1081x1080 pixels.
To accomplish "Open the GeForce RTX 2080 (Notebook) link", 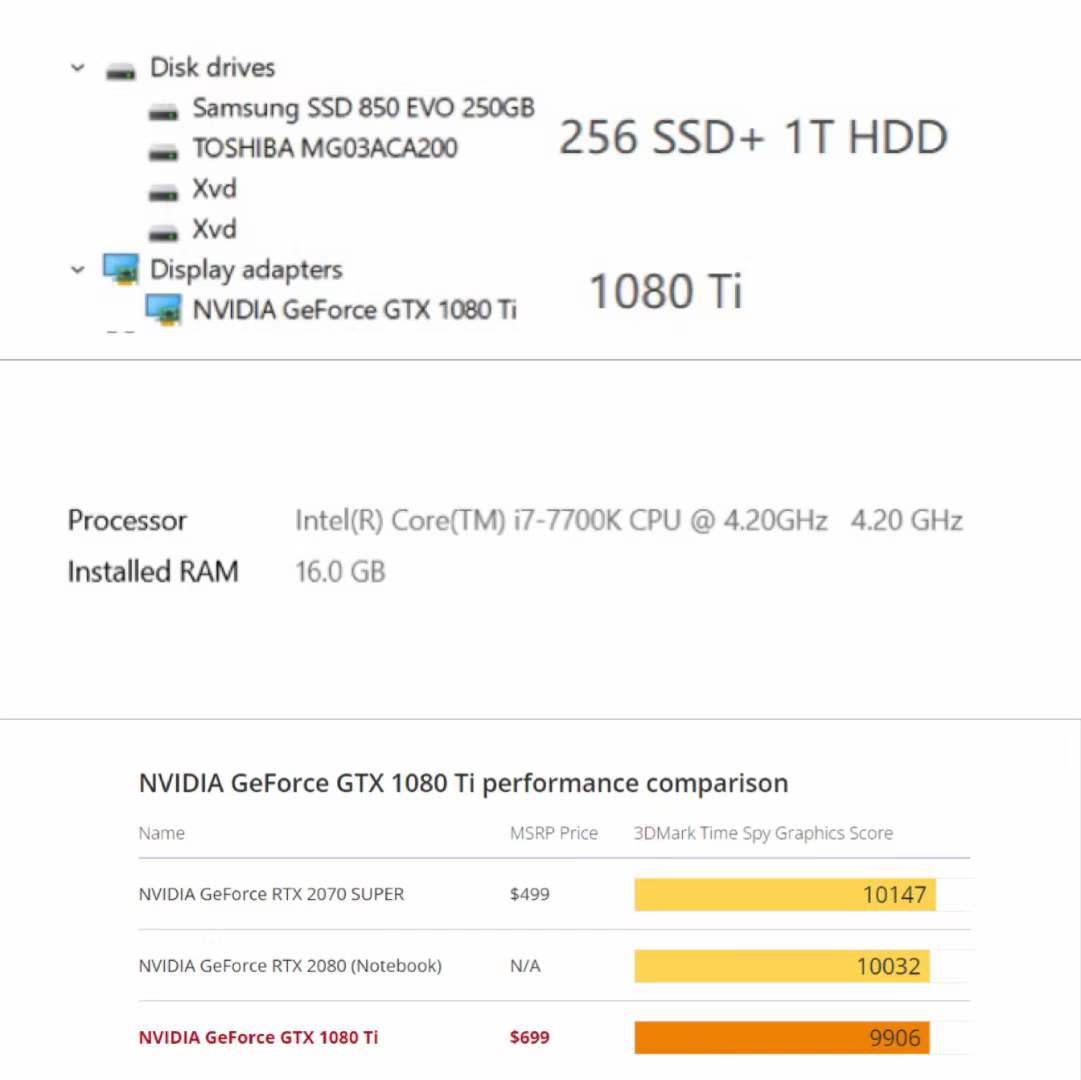I will click(290, 966).
